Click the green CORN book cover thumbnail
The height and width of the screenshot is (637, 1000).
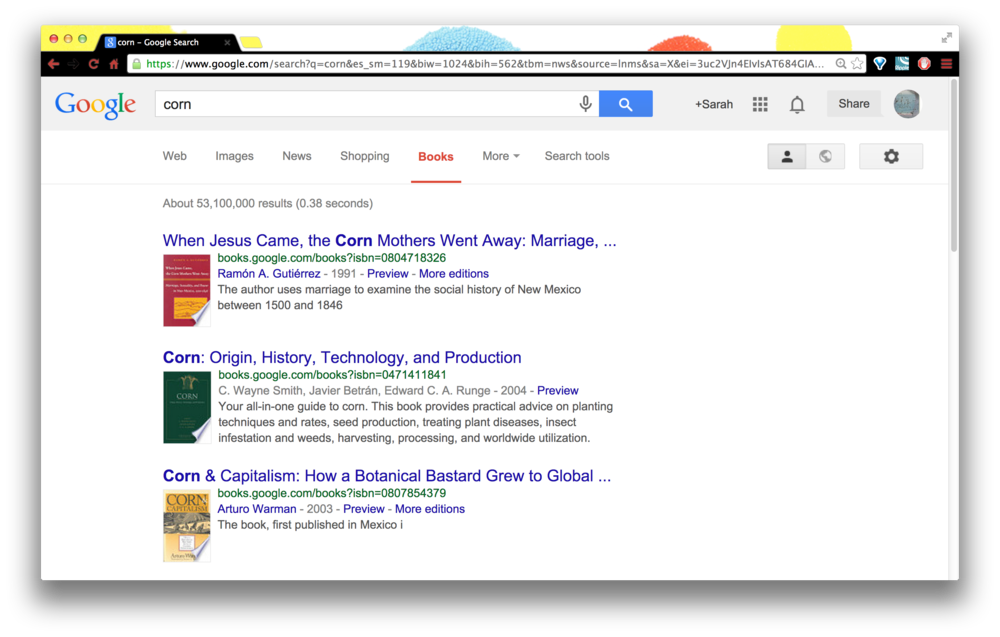[187, 407]
